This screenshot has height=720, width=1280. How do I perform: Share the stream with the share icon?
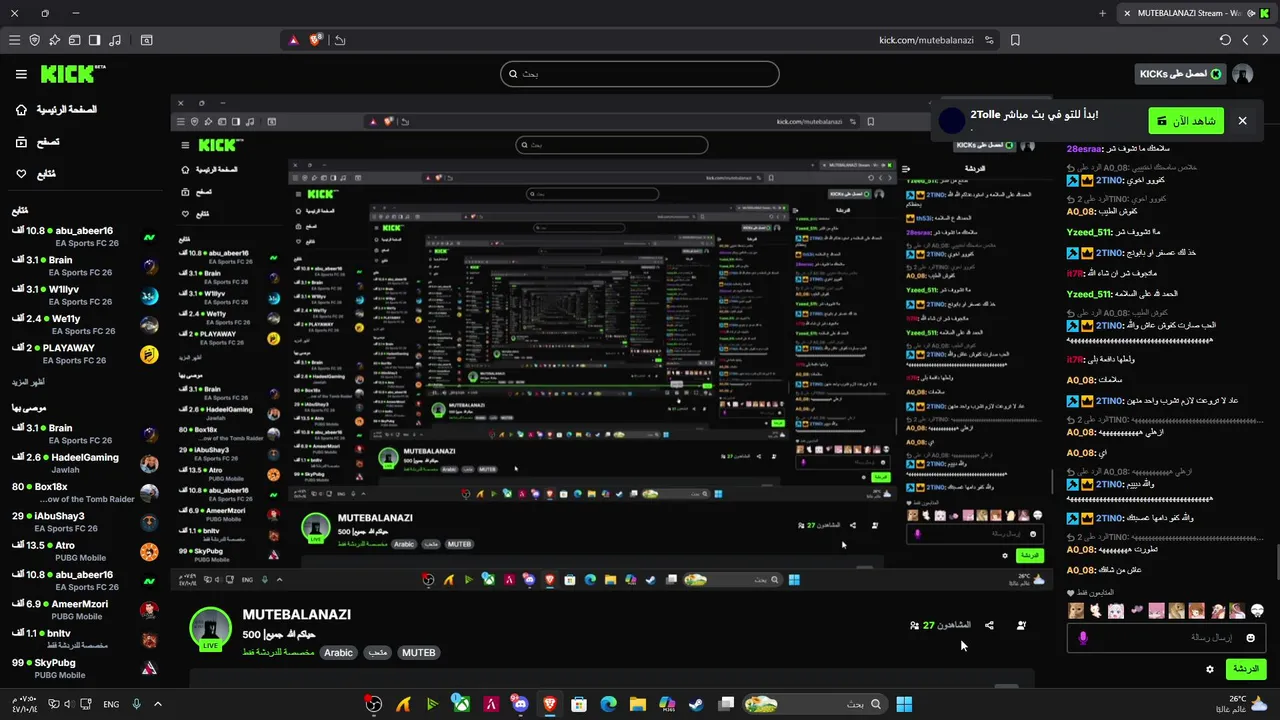point(989,625)
